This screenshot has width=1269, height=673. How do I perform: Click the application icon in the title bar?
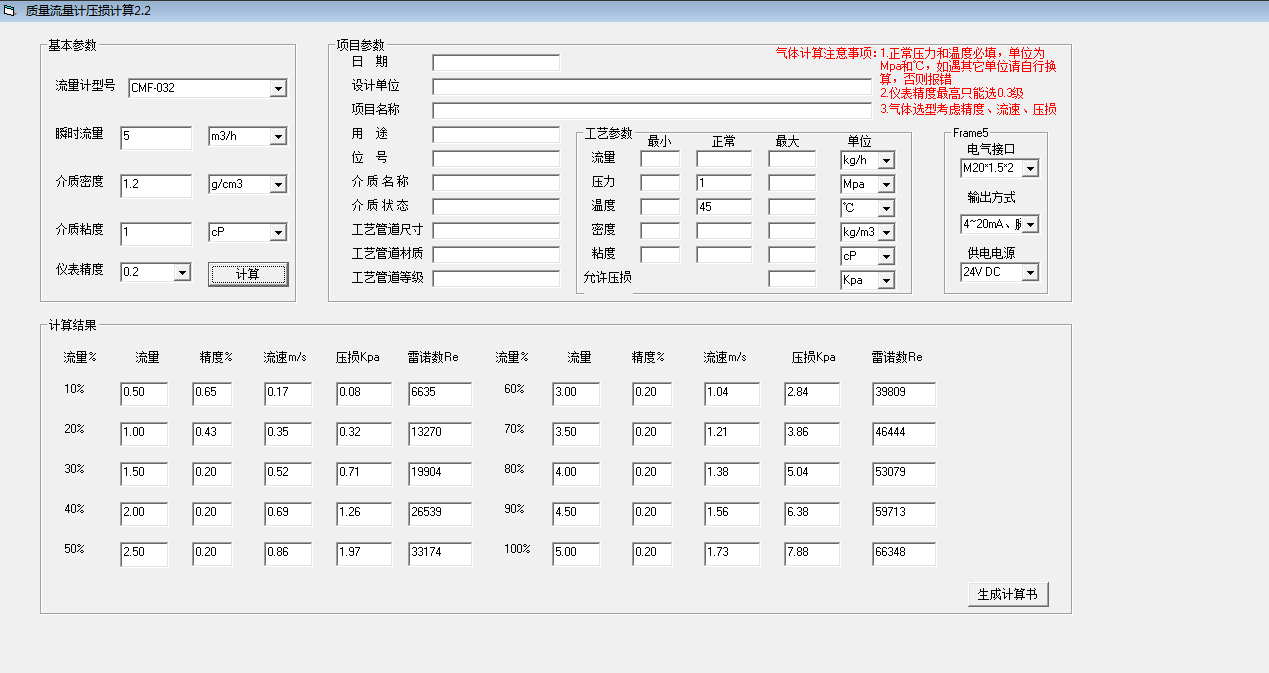[10, 10]
